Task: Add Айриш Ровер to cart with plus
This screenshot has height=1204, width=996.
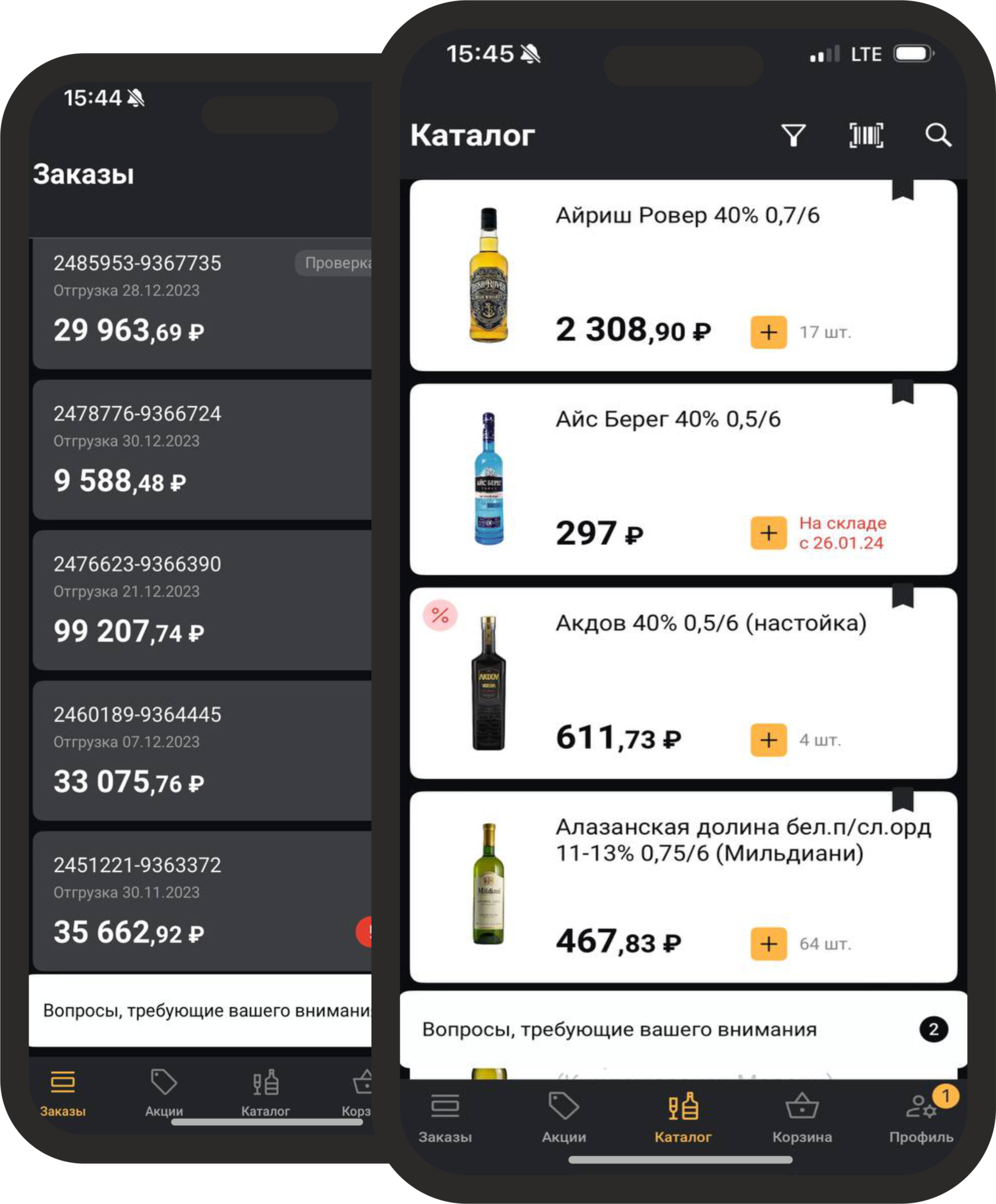Action: tap(768, 332)
